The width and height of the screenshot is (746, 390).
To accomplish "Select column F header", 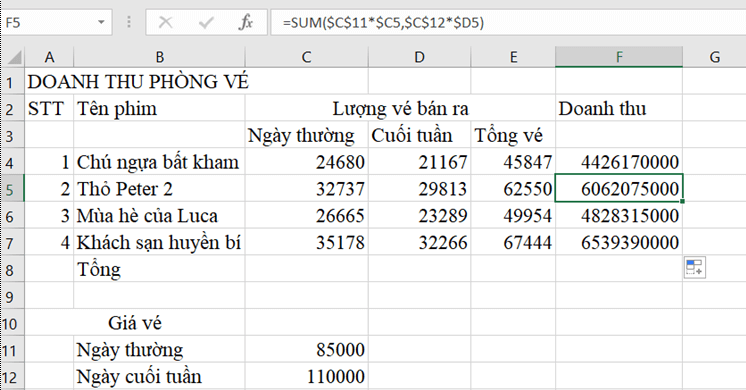I will point(618,57).
